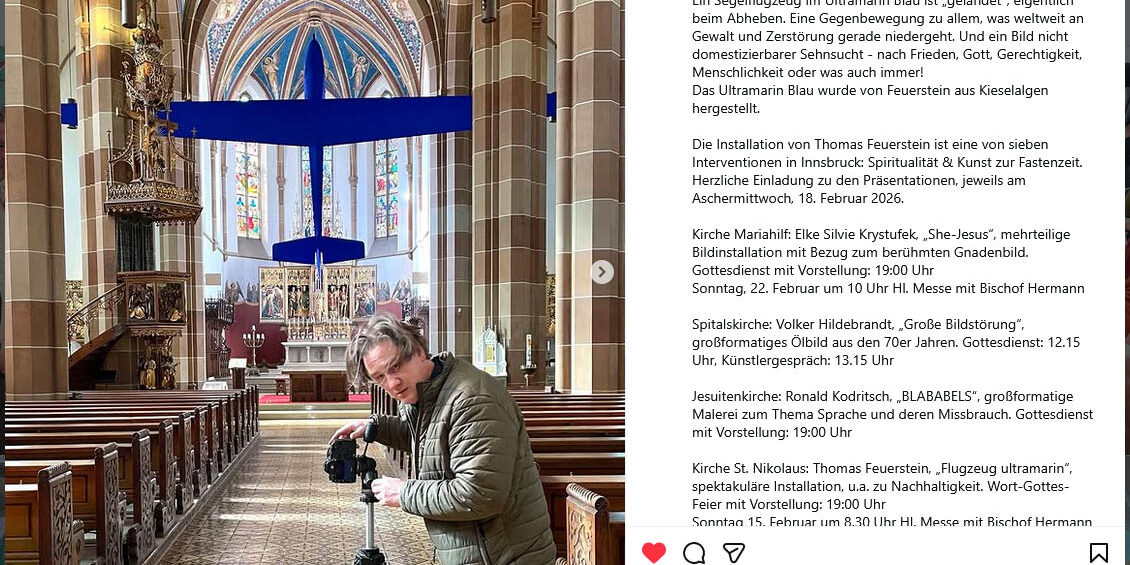Go to next photo with the arrow
The image size is (1130, 565).
[602, 272]
